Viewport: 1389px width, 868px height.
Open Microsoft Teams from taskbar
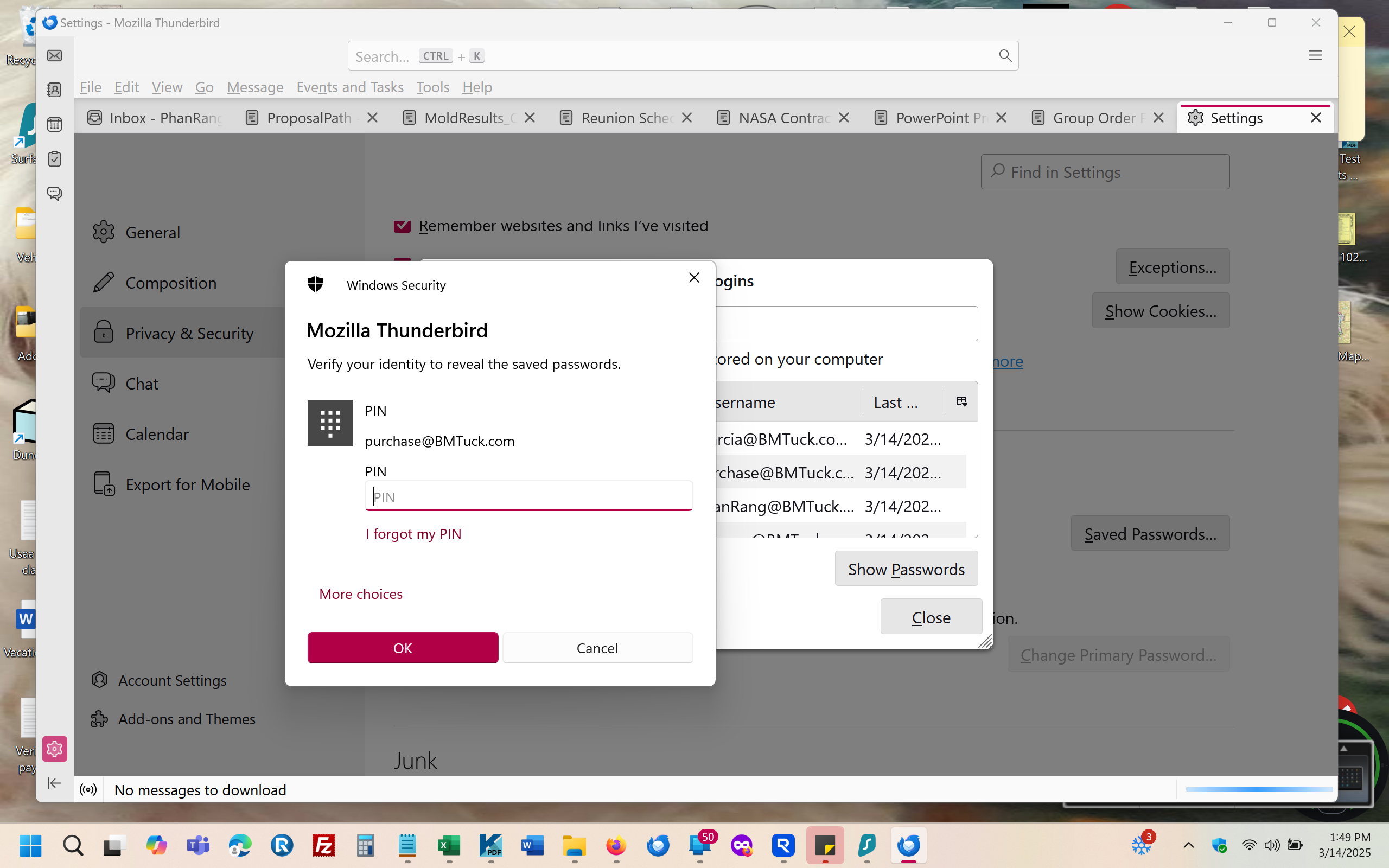coord(198,845)
